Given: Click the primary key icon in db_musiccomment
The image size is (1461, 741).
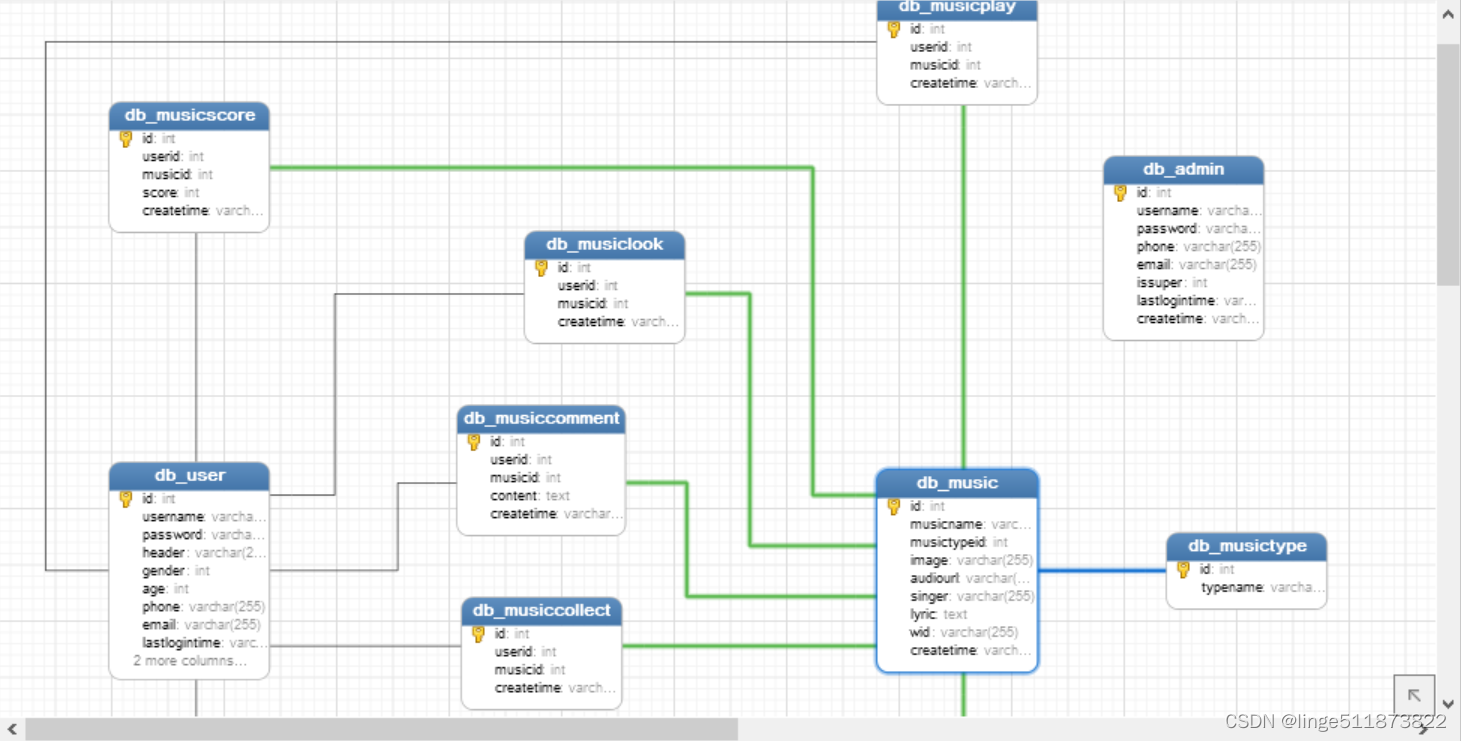Looking at the screenshot, I should pos(474,442).
